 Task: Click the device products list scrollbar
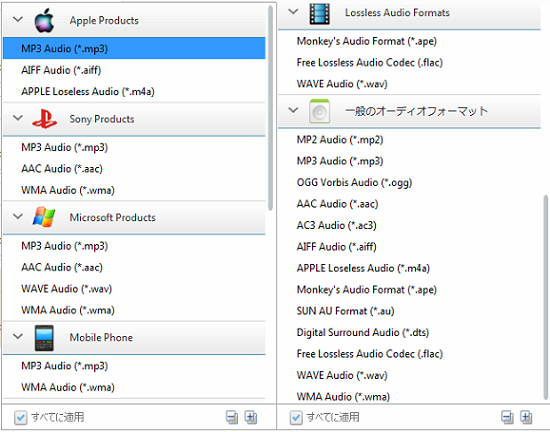click(x=270, y=108)
